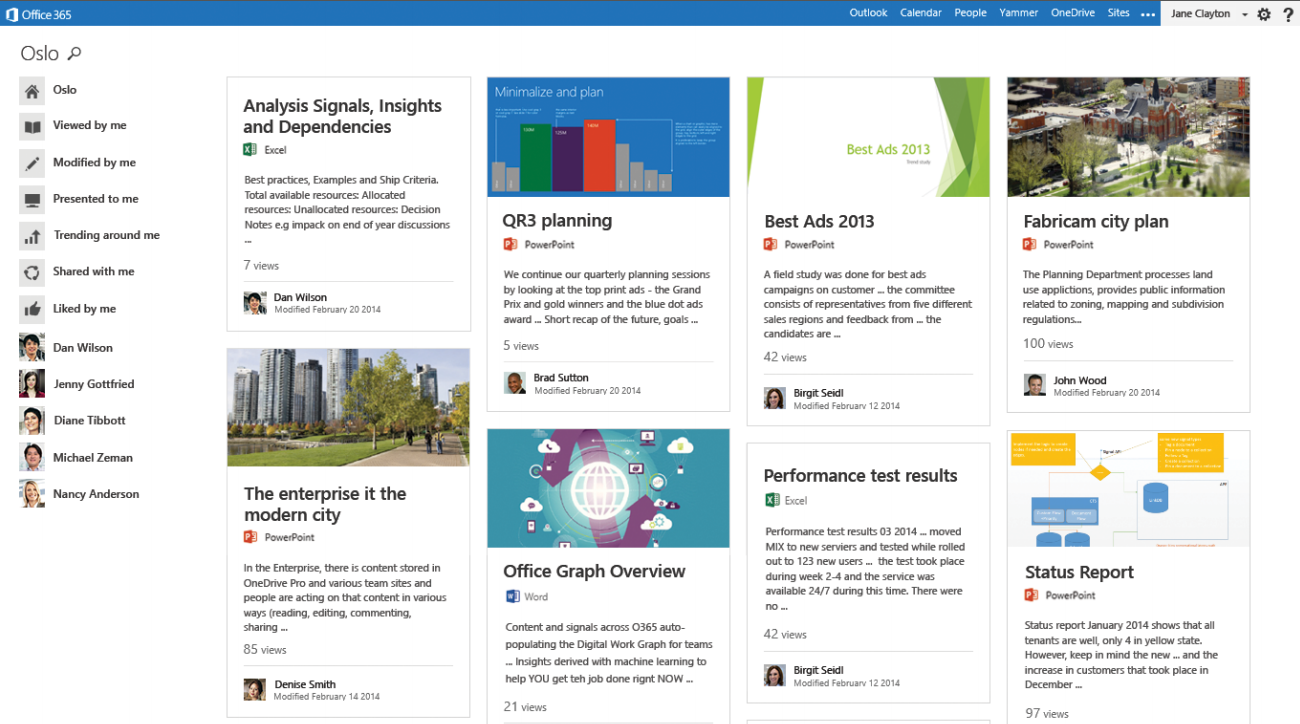Click the Status Report flowchart thumbnail
This screenshot has width=1300, height=724.
pyautogui.click(x=1128, y=488)
